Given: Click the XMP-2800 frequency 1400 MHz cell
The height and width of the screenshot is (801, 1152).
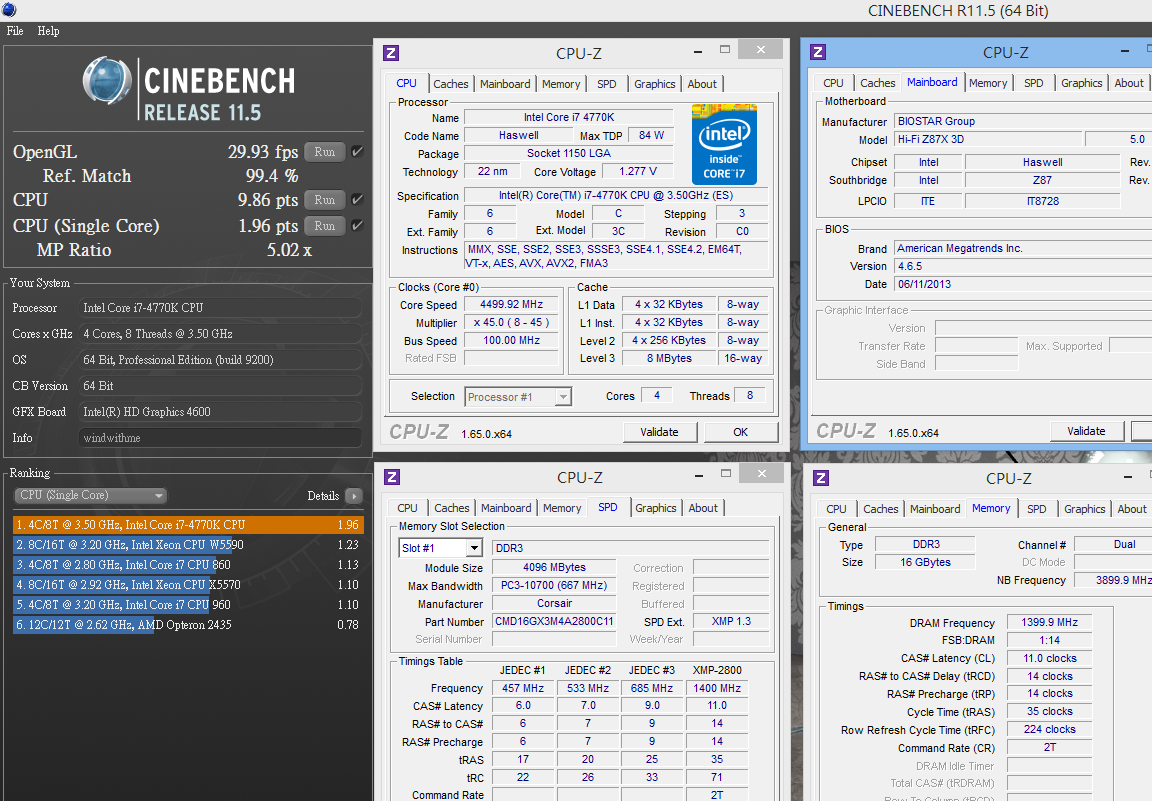Looking at the screenshot, I should (717, 688).
